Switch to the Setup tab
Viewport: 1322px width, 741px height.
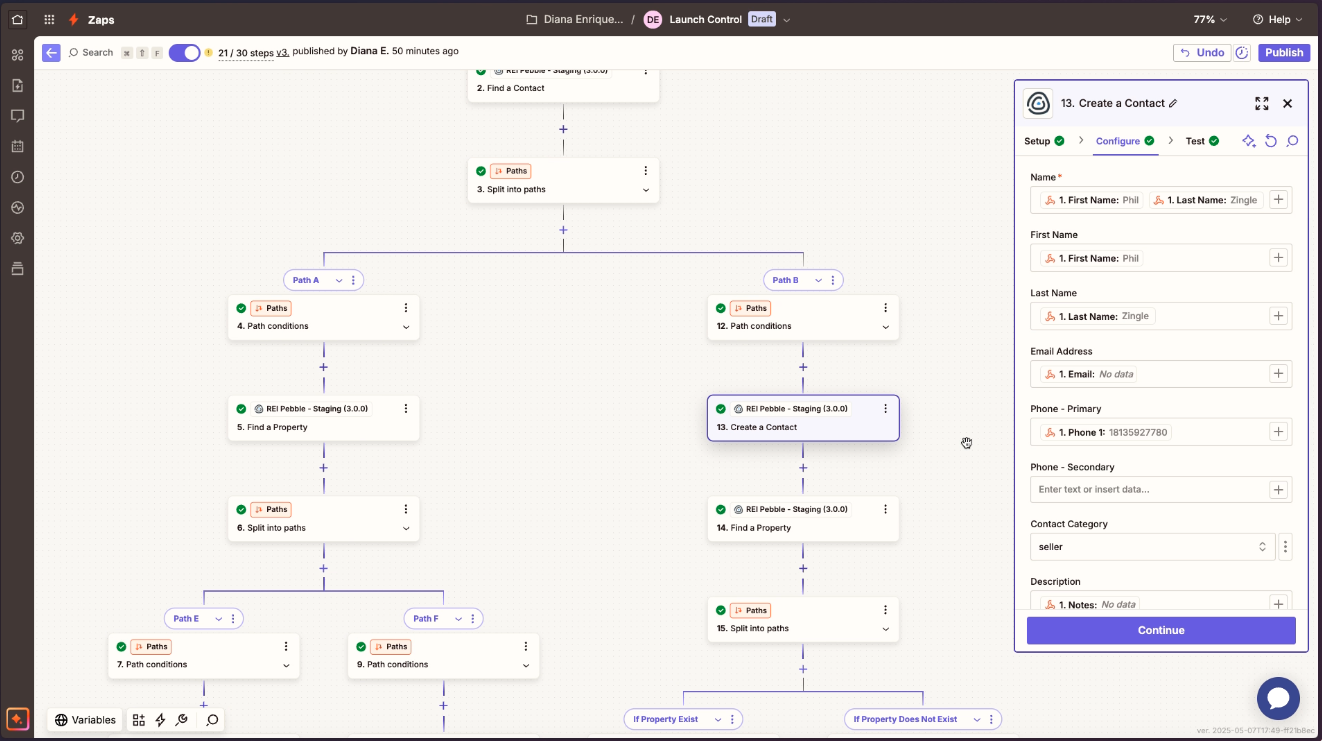pyautogui.click(x=1044, y=141)
